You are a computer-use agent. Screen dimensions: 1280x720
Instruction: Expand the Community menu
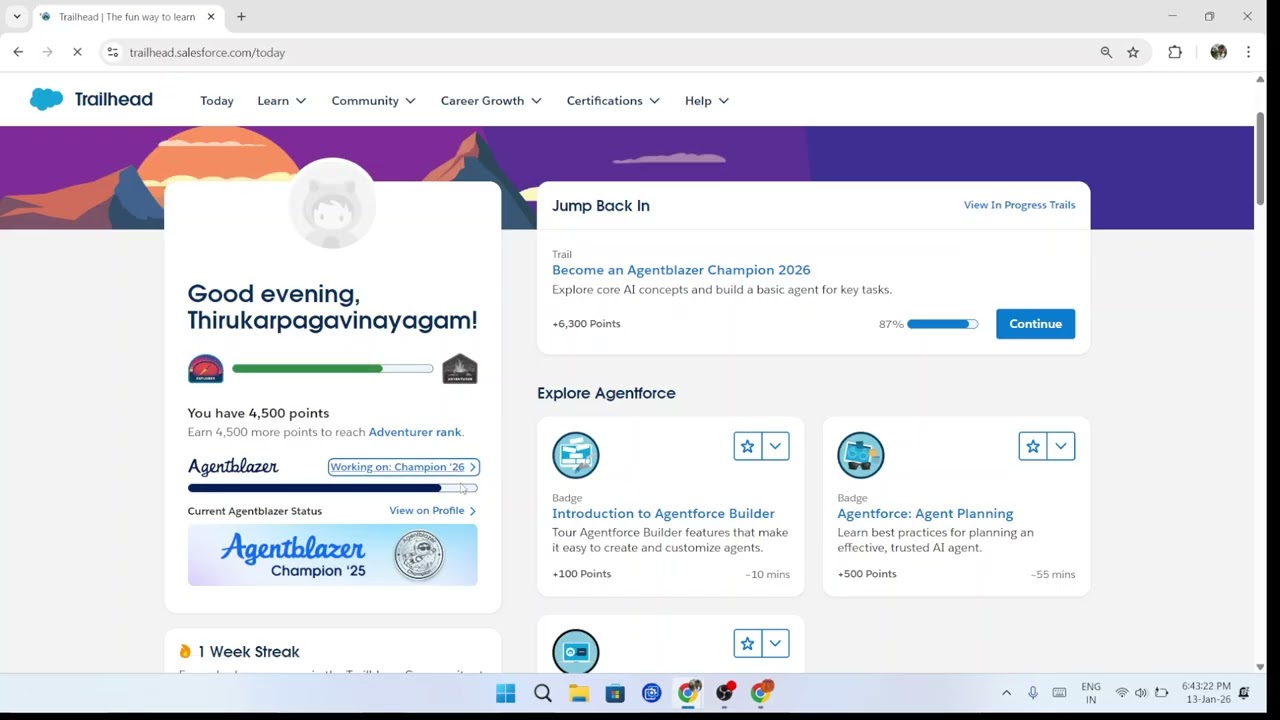(373, 101)
